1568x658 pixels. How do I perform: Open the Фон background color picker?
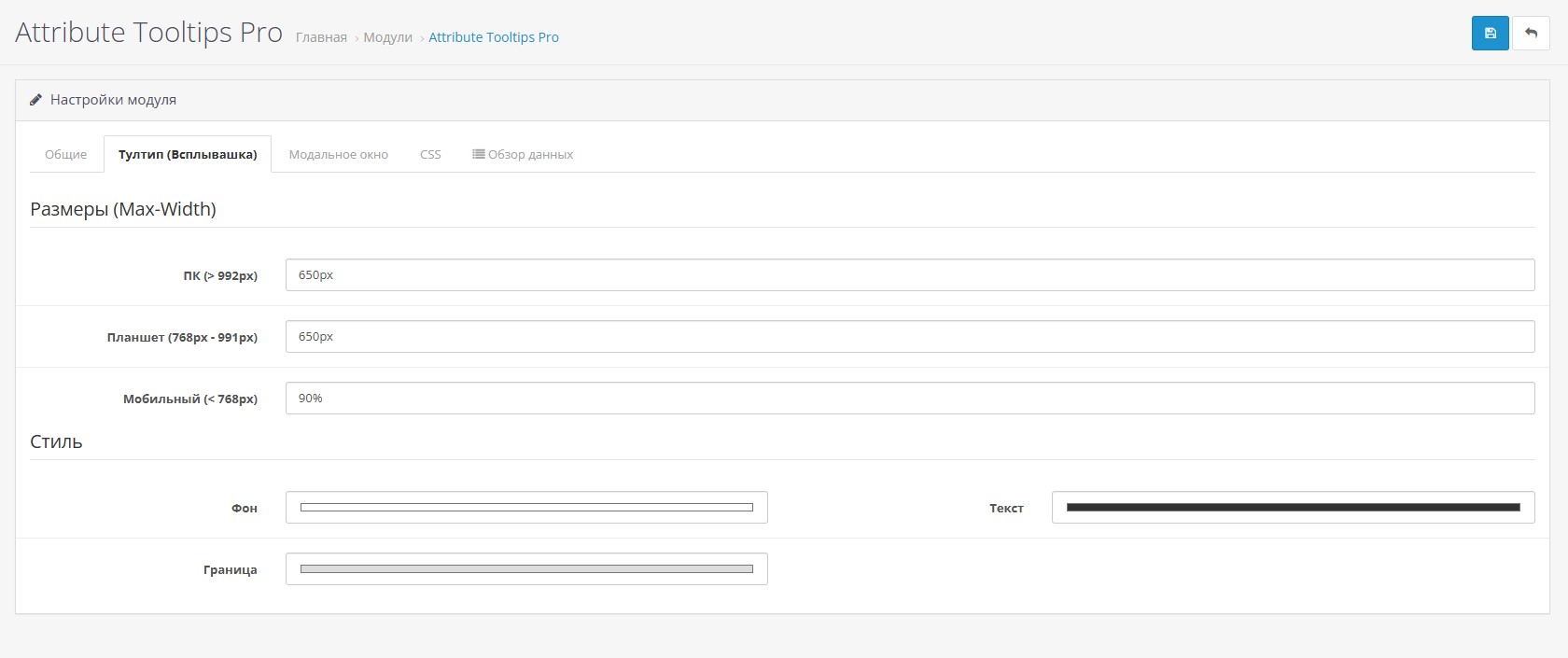(526, 508)
